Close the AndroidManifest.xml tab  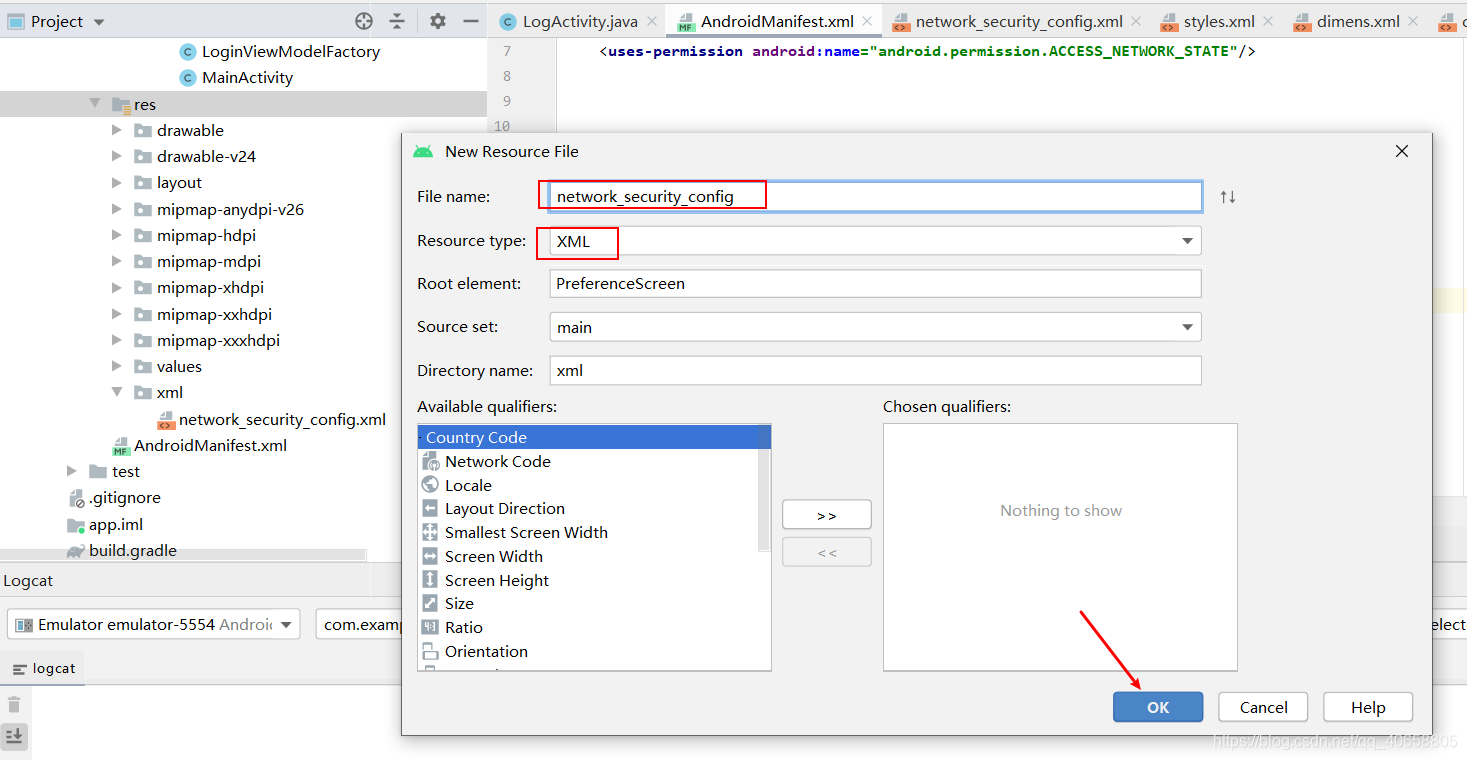[x=867, y=21]
